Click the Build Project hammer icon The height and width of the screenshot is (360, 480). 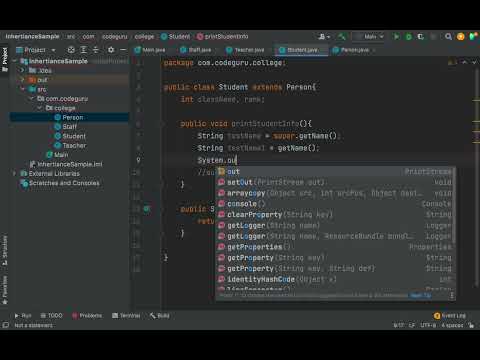(342, 36)
